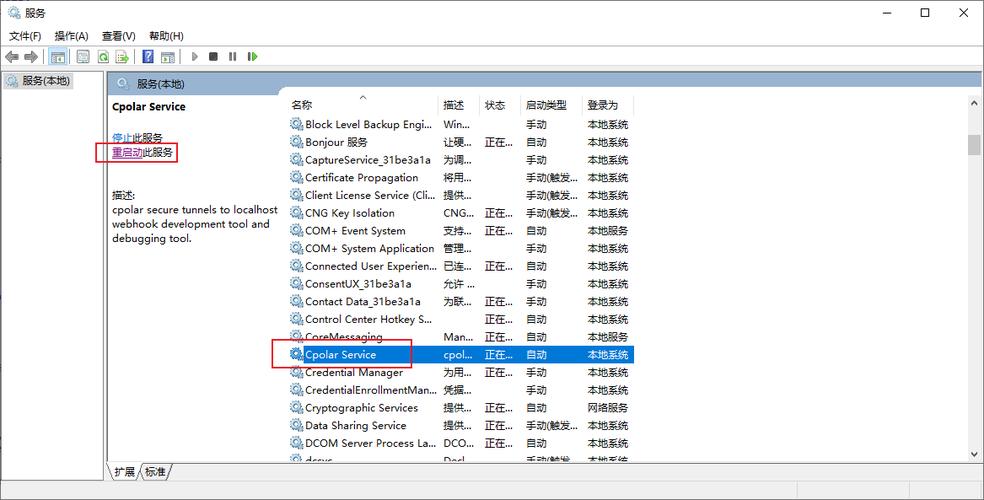984x500 pixels.
Task: Click the gear icon of Data Sharing Service
Action: tap(296, 425)
